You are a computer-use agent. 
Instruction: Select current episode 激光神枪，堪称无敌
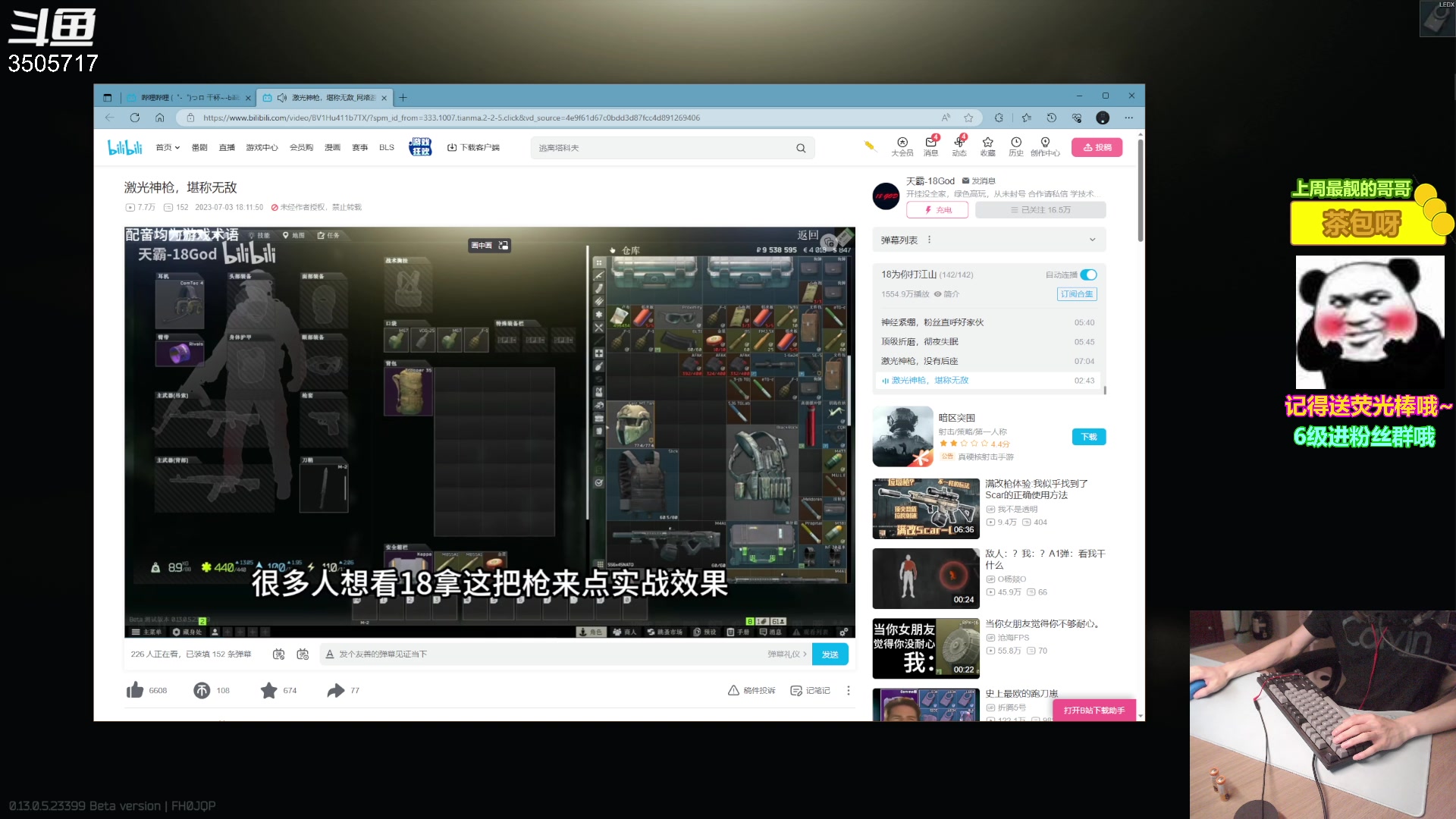tap(989, 380)
